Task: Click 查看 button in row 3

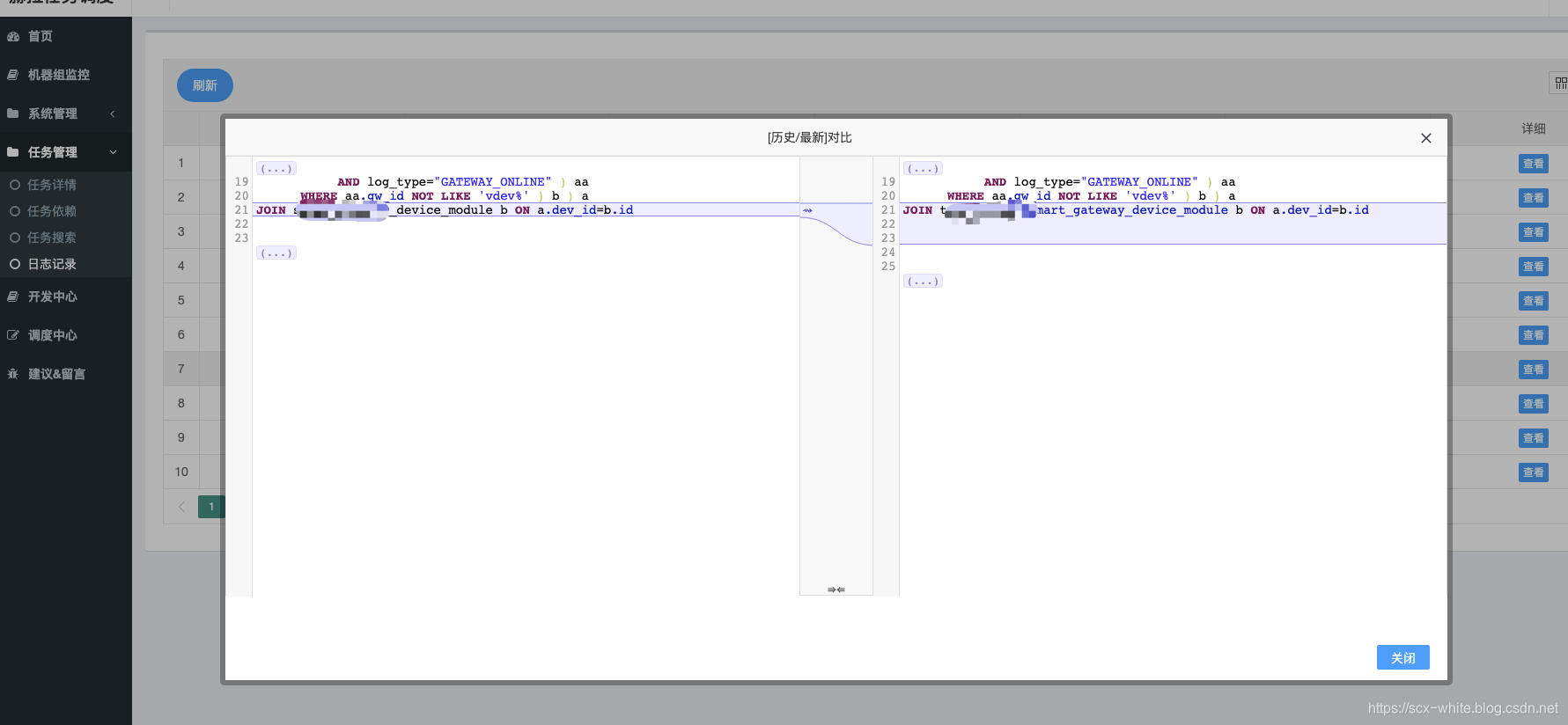Action: (x=1534, y=232)
